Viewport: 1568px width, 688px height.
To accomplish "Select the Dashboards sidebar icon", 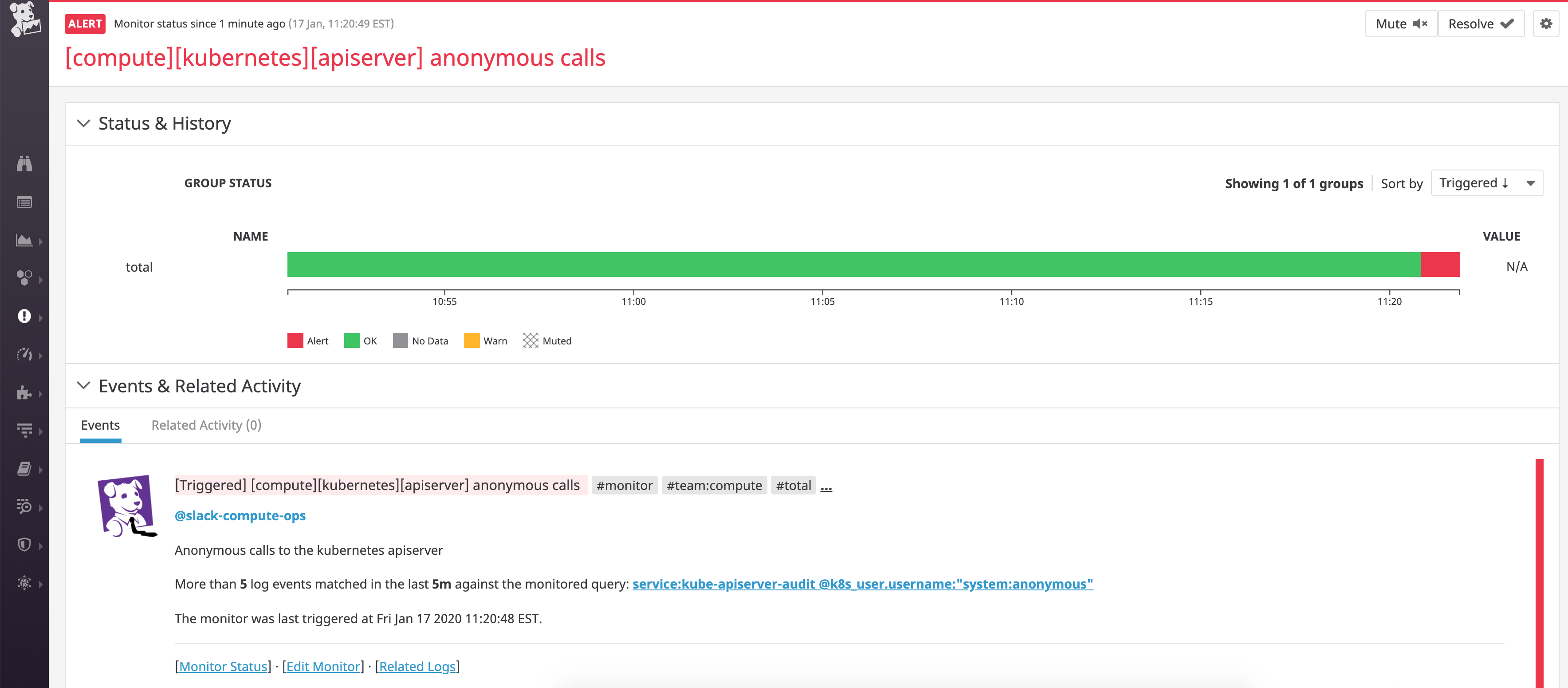I will tap(24, 241).
